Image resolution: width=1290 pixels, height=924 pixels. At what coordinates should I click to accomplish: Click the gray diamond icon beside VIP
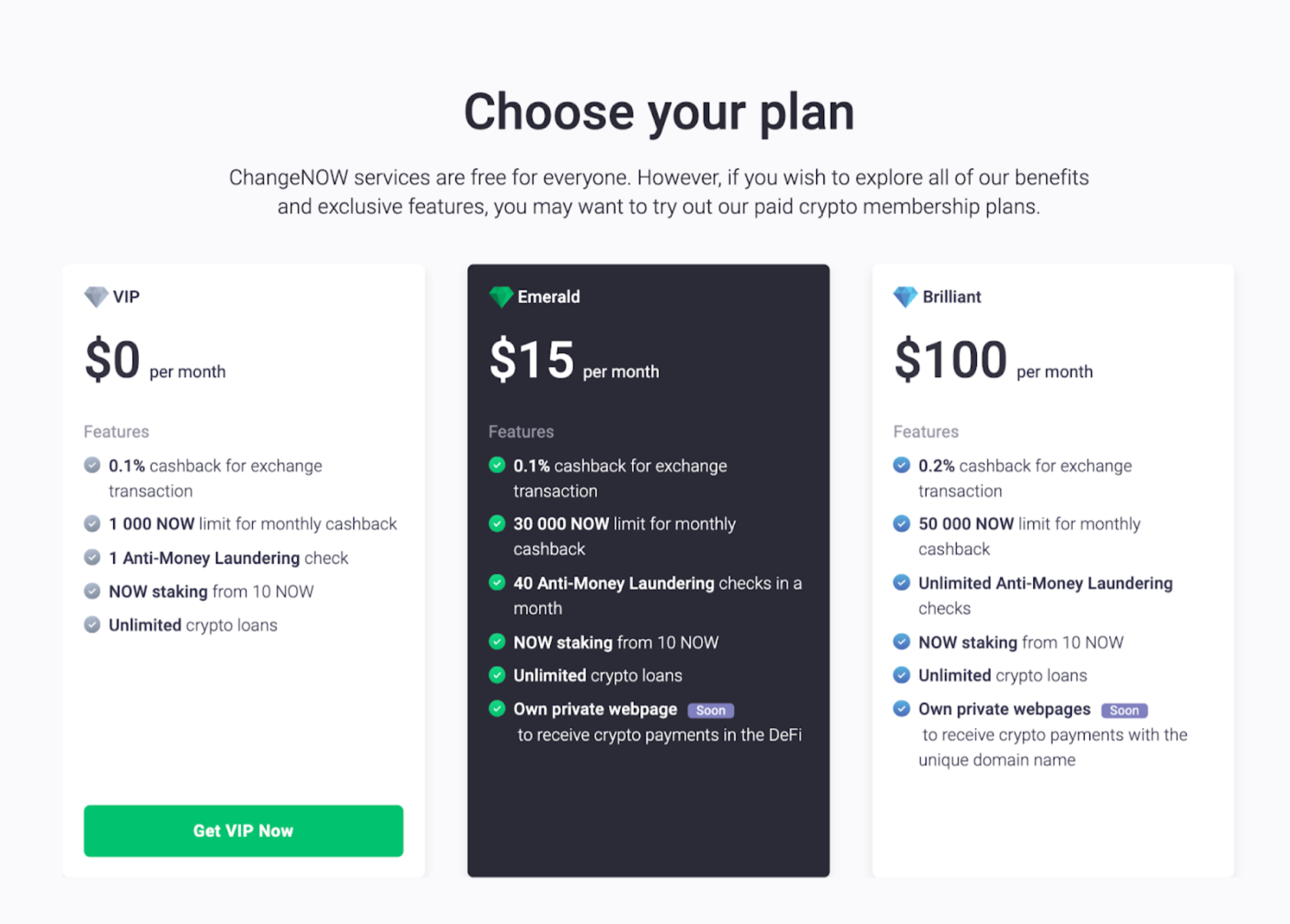tap(96, 296)
